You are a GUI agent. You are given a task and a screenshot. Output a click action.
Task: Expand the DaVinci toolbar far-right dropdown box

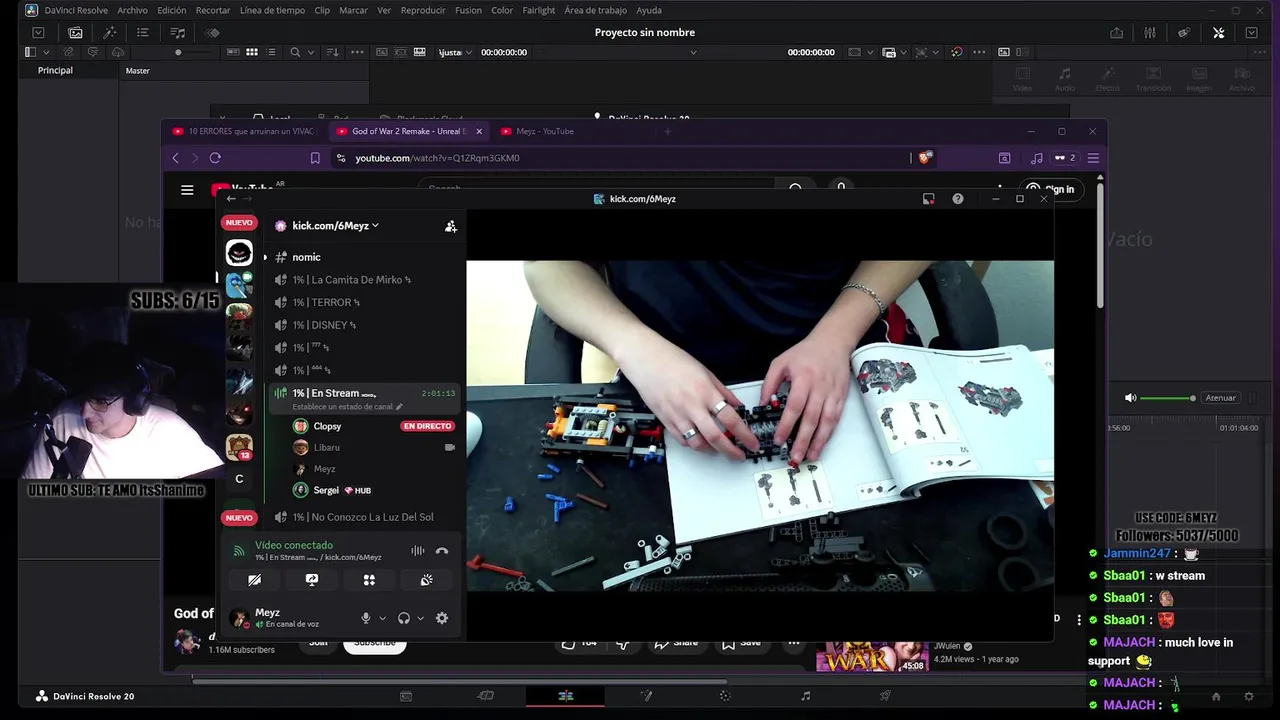(1251, 32)
